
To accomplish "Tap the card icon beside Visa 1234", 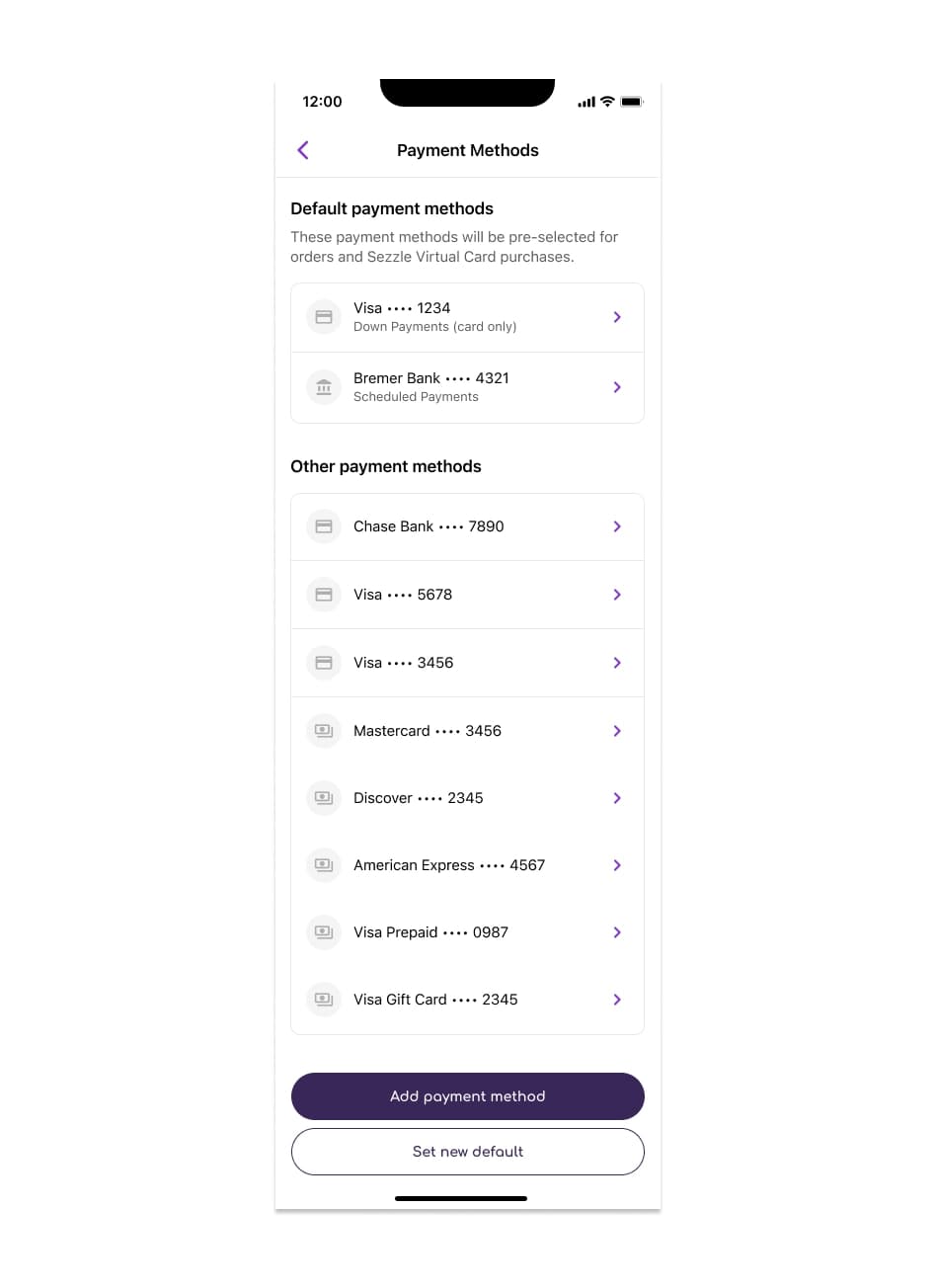I will coord(323,317).
